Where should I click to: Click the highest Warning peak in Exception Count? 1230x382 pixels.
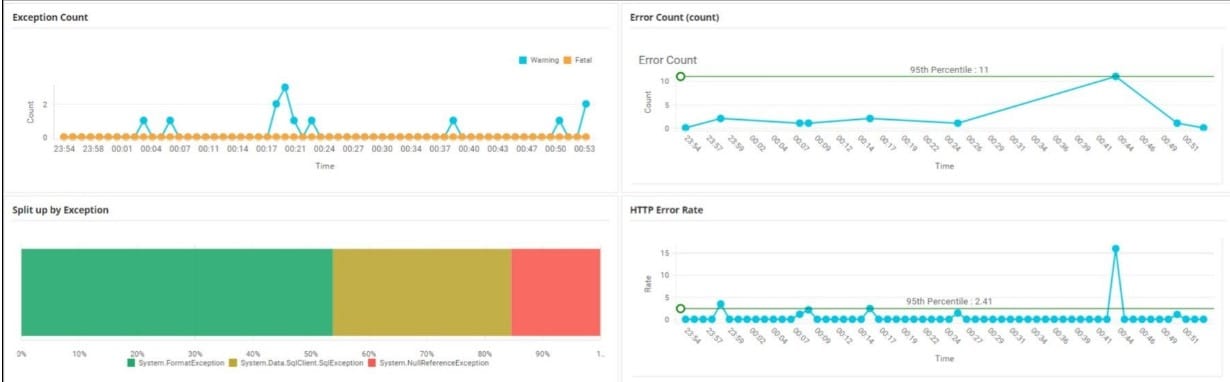(x=285, y=87)
